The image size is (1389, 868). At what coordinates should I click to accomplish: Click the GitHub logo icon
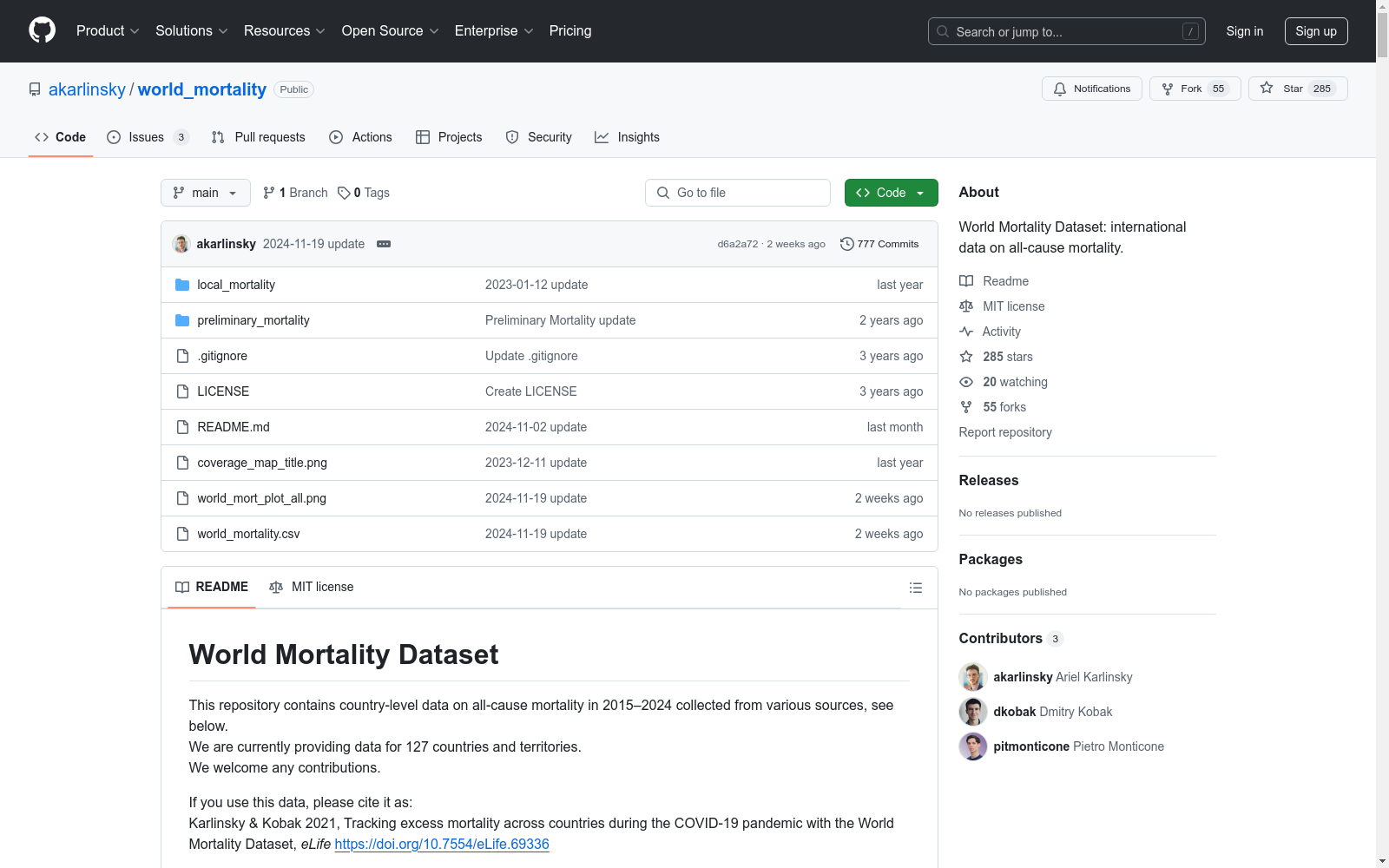[x=42, y=30]
